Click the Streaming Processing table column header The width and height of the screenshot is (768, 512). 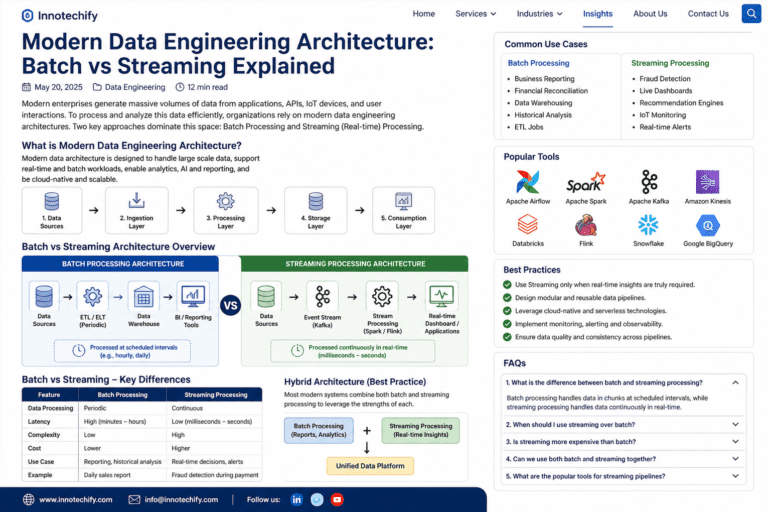(x=216, y=395)
